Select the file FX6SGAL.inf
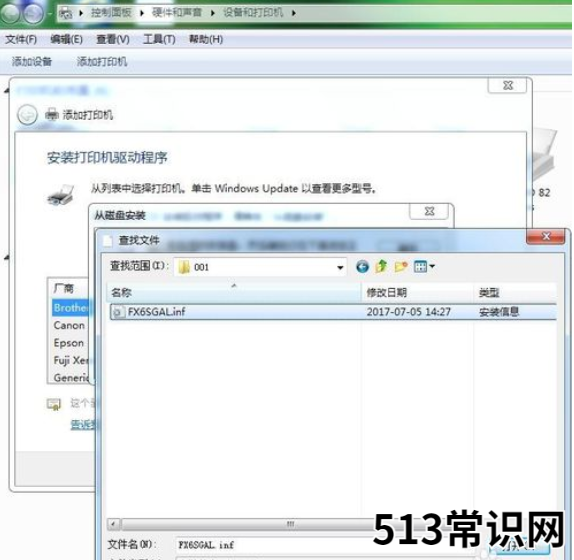 point(157,312)
